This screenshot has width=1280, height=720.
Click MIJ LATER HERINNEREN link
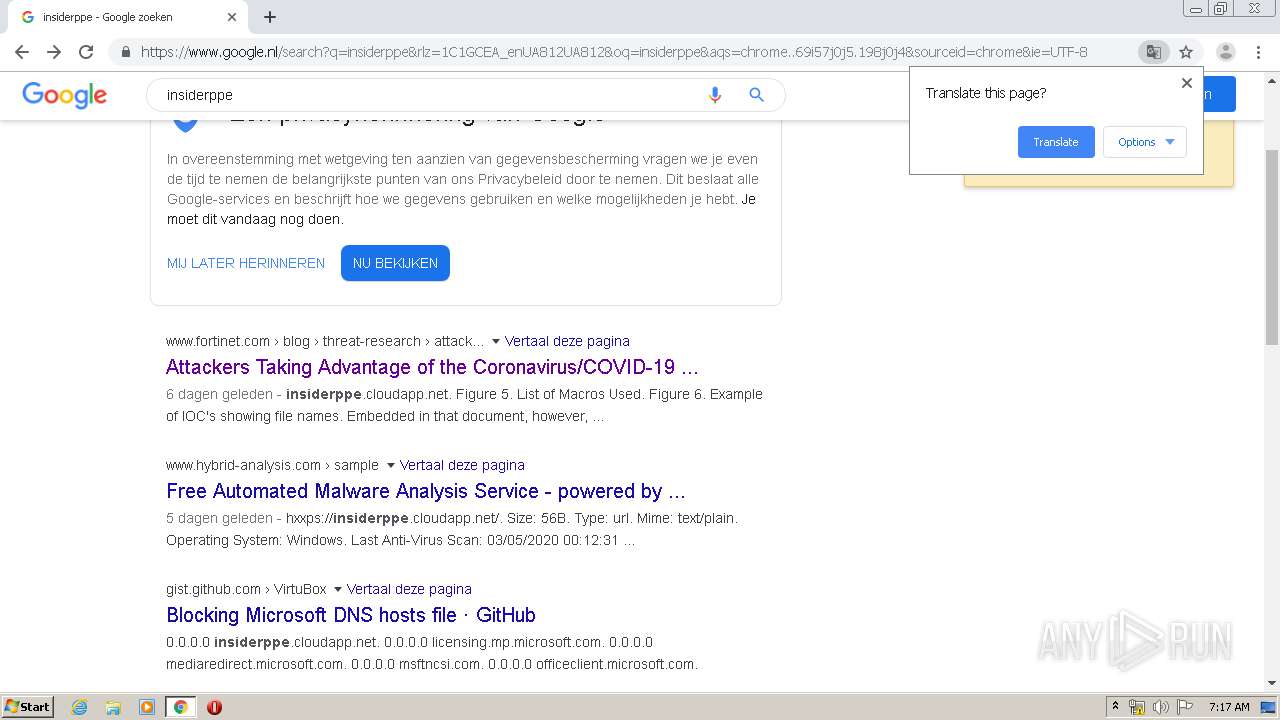(x=246, y=263)
